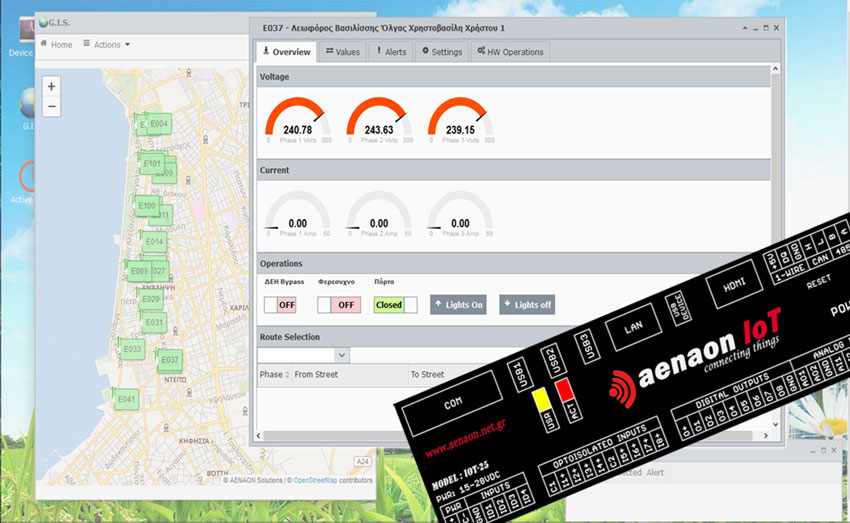Maximize the E037 window
Viewport: 850px width, 523px height.
[766, 28]
